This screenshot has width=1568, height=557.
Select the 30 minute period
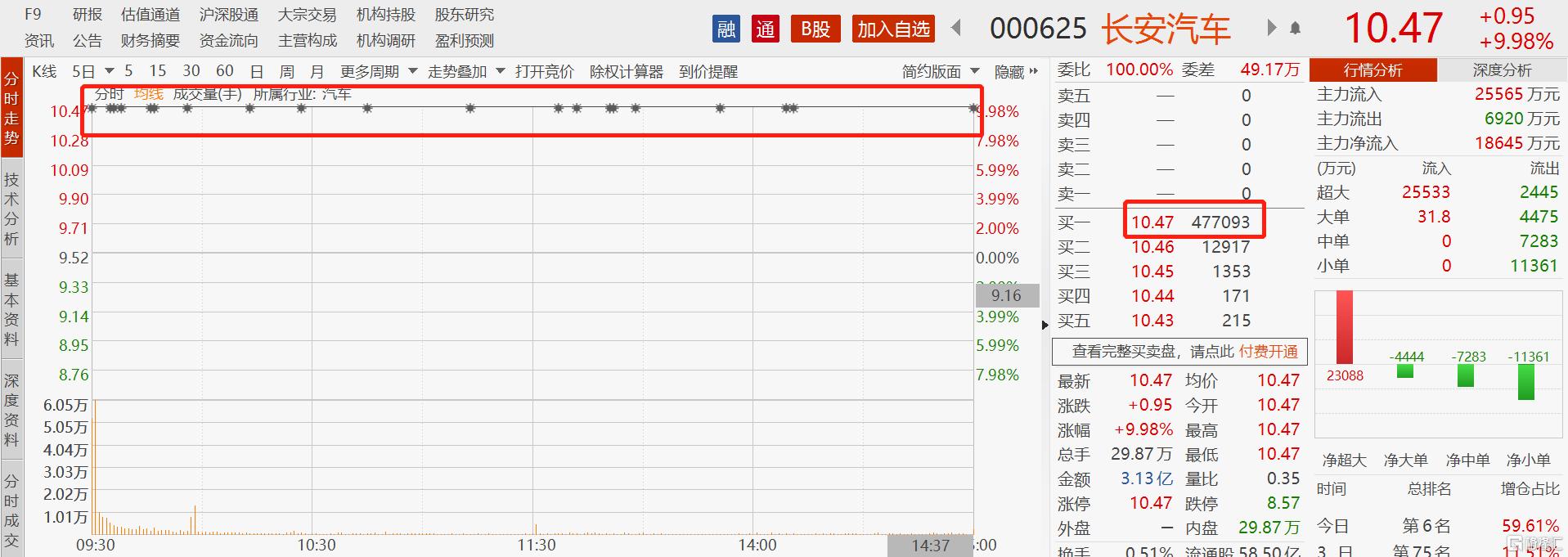pos(191,71)
